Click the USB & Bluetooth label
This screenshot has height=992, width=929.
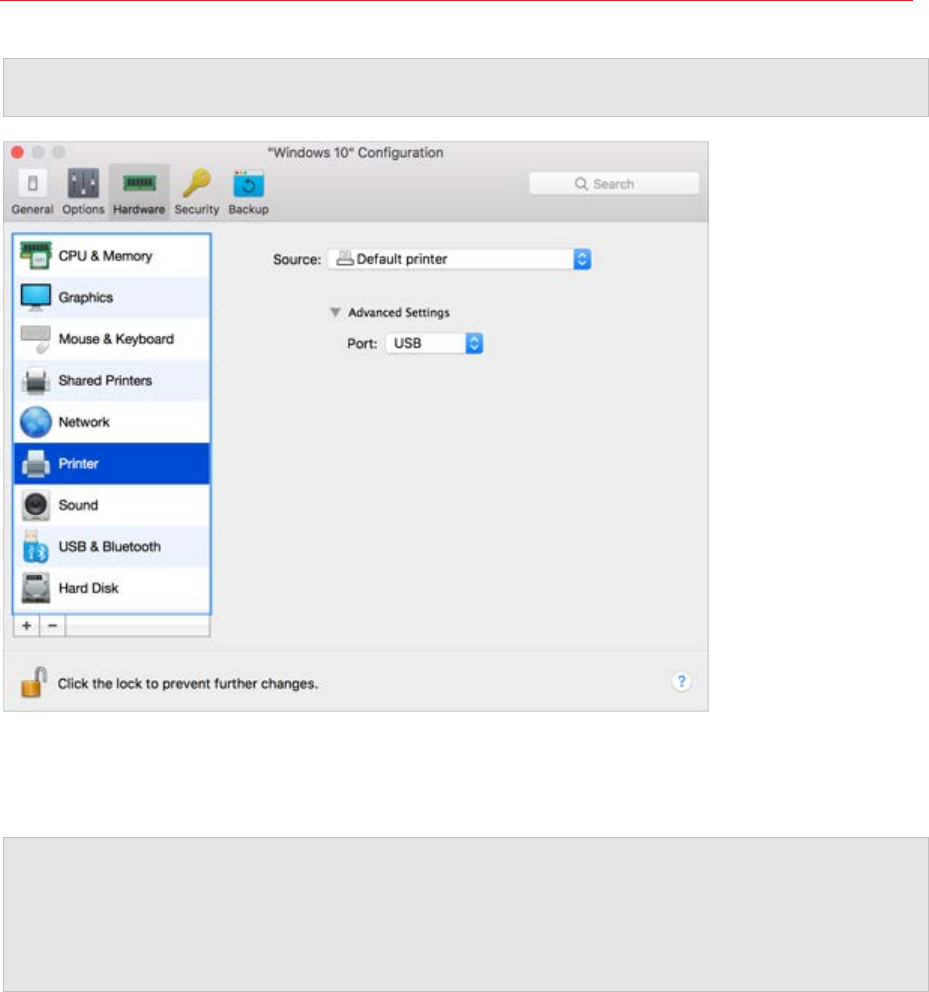pos(109,547)
